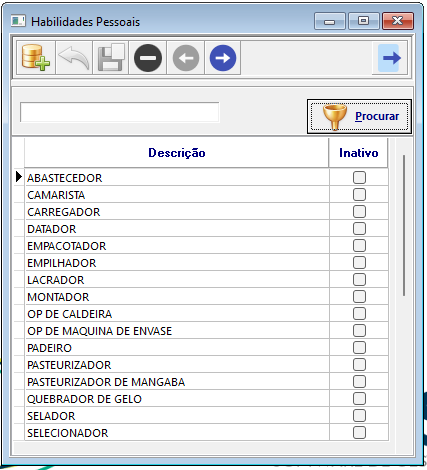The height and width of the screenshot is (470, 427).
Task: Click the undo curved arrow icon
Action: 74,58
